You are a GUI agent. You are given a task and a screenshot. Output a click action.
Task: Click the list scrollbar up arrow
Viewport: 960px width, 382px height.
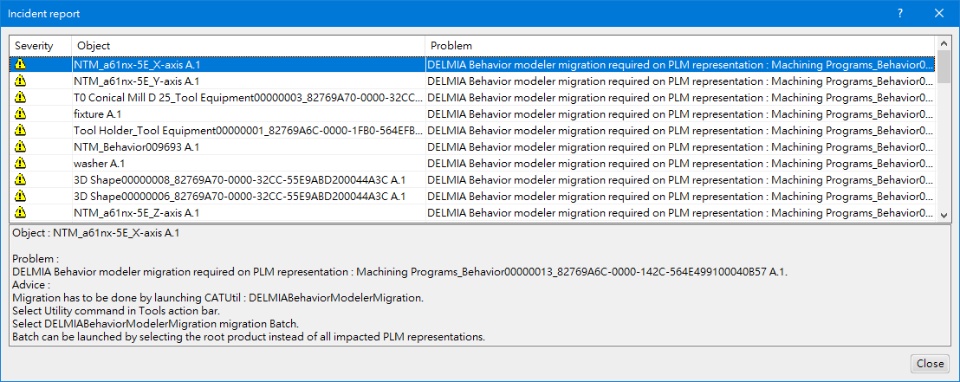[x=943, y=43]
